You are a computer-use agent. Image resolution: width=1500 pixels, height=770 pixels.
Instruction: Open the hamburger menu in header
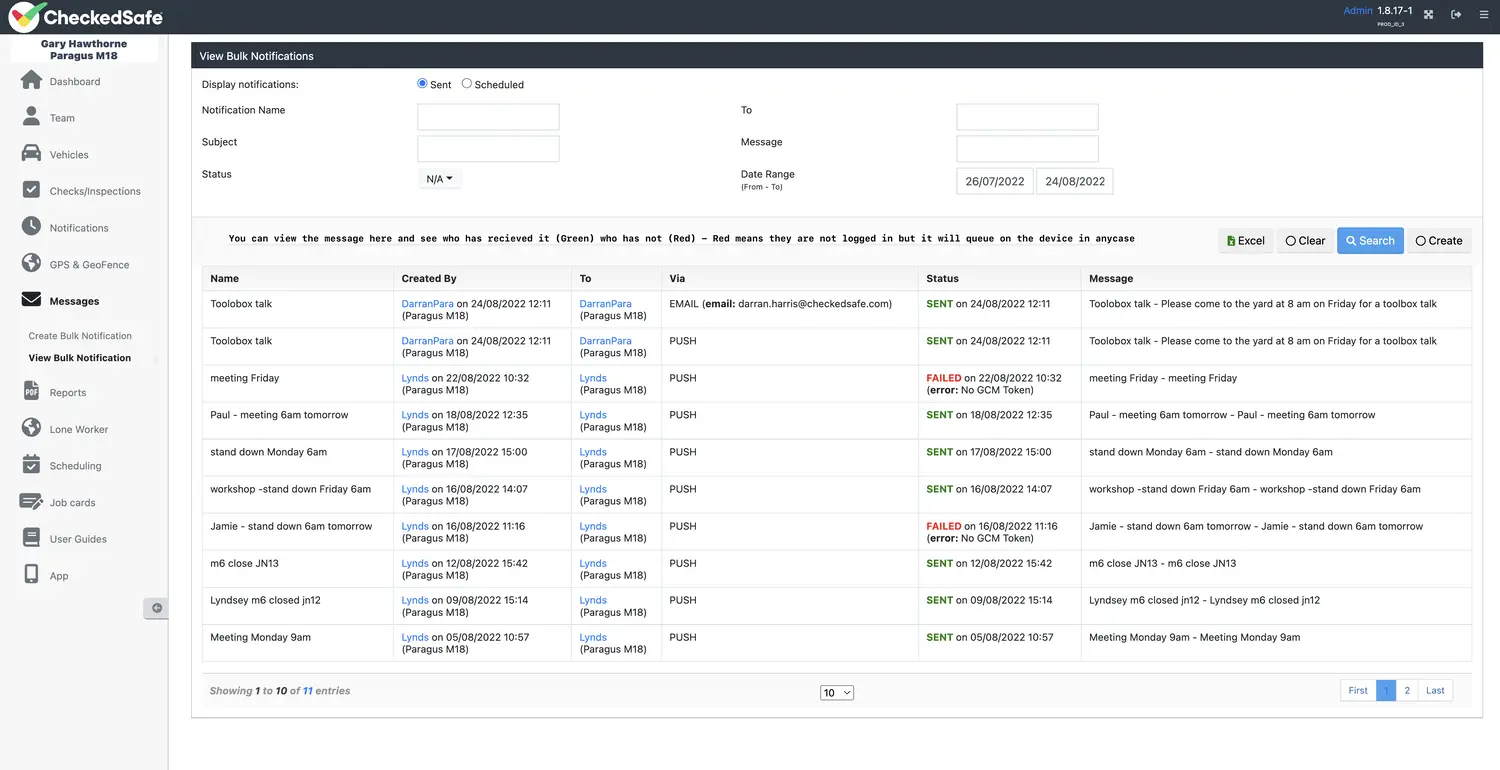(1484, 15)
